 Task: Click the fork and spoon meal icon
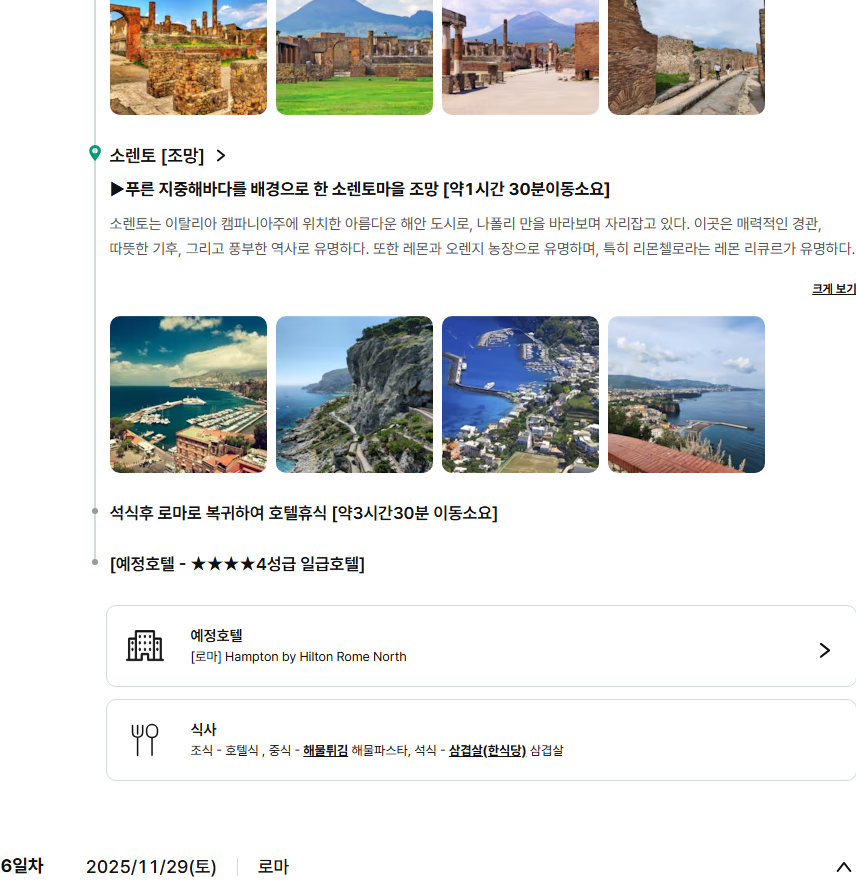[145, 740]
